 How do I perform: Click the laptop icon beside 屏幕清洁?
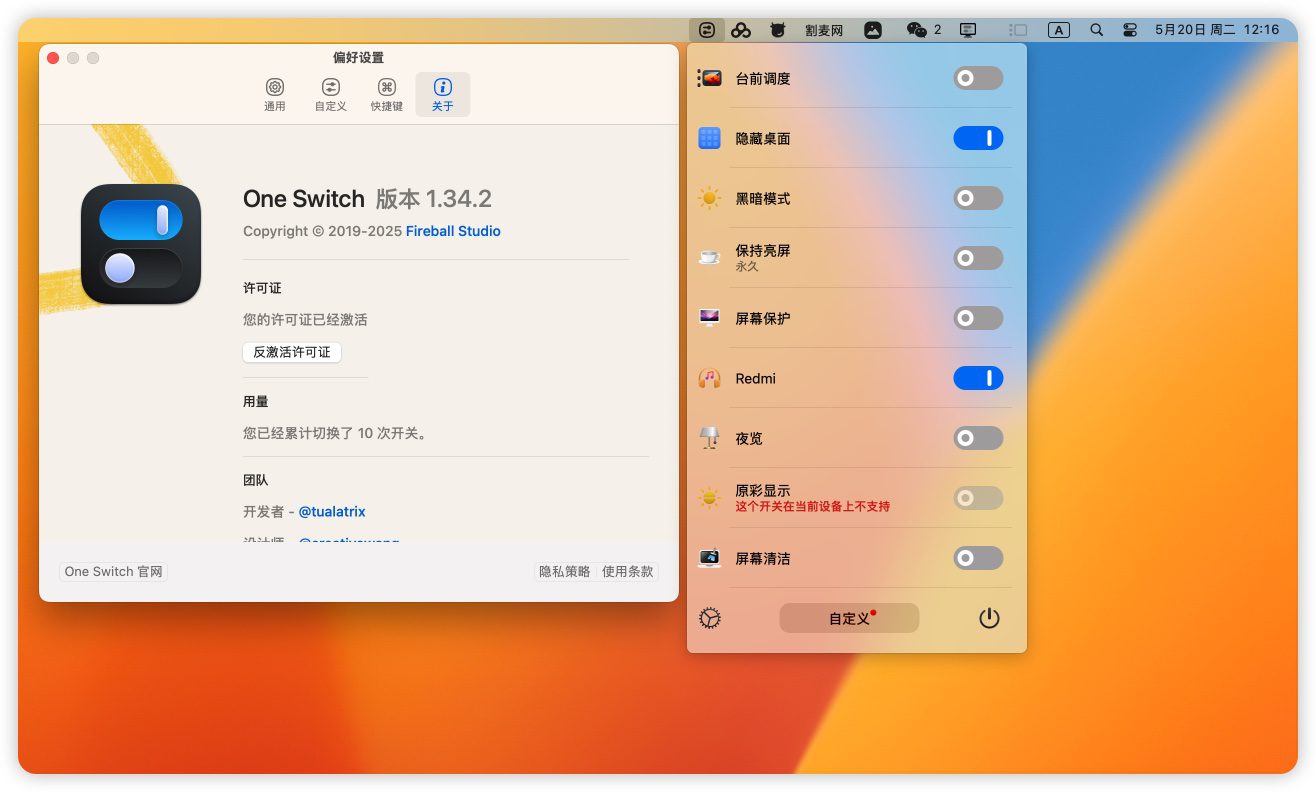(710, 558)
